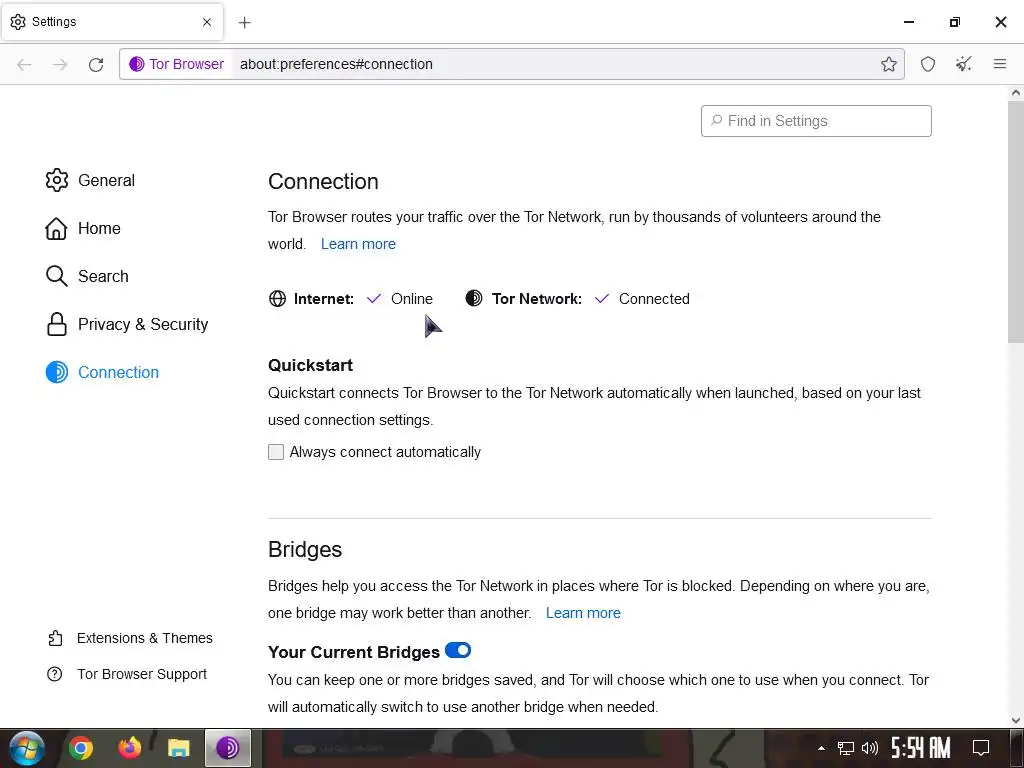1024x768 pixels.
Task: Click the Support question mark icon
Action: [55, 674]
